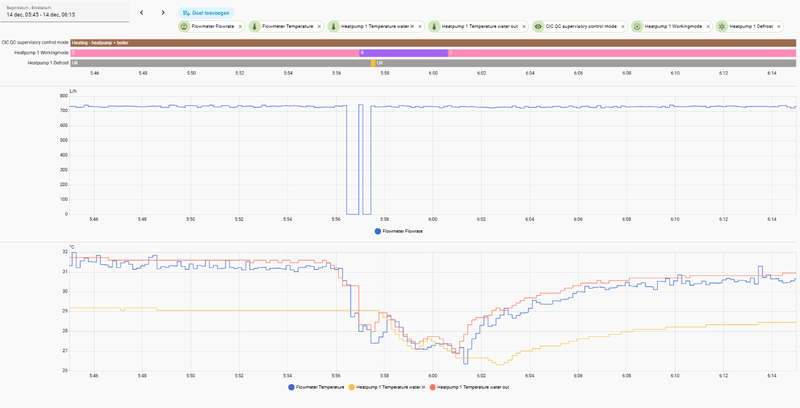
Task: Go to the next time period with right arrow
Action: [x=163, y=13]
